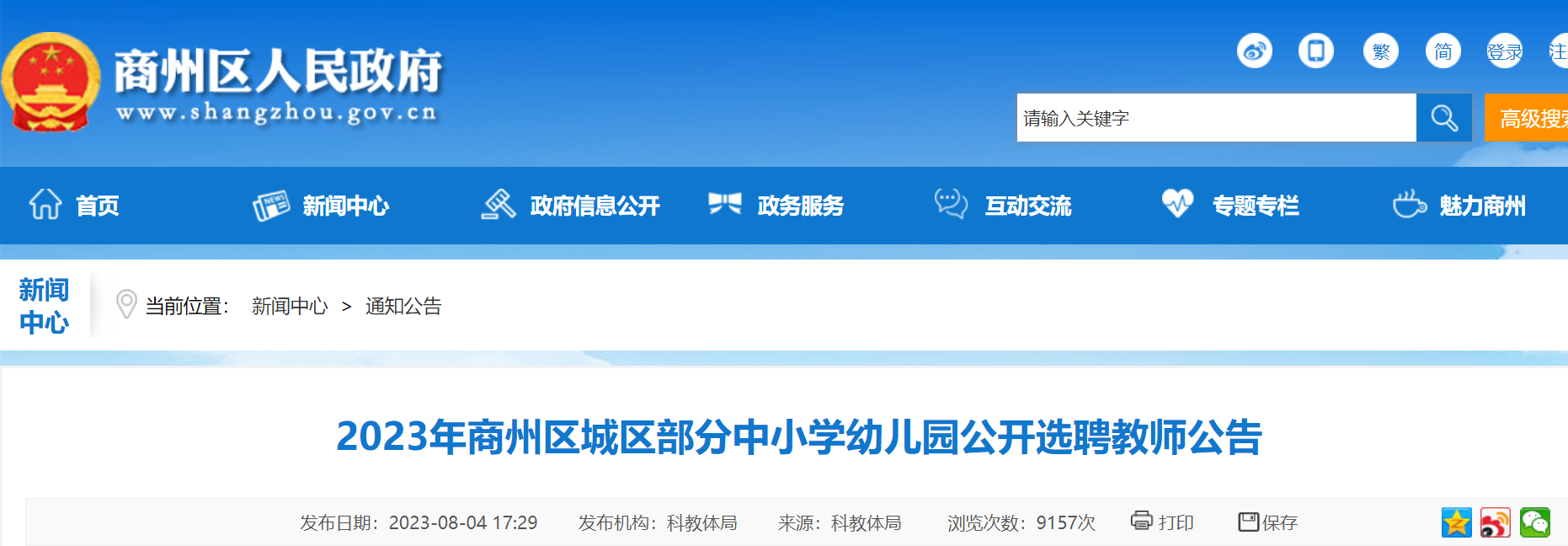Click the 来源：科教体局 text
Viewport: 1568px width, 546px height.
pyautogui.click(x=840, y=523)
